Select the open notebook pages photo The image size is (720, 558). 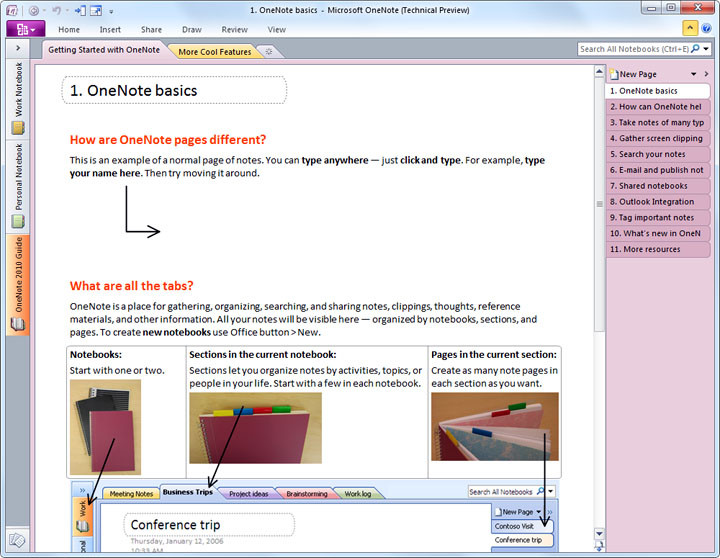[x=495, y=426]
